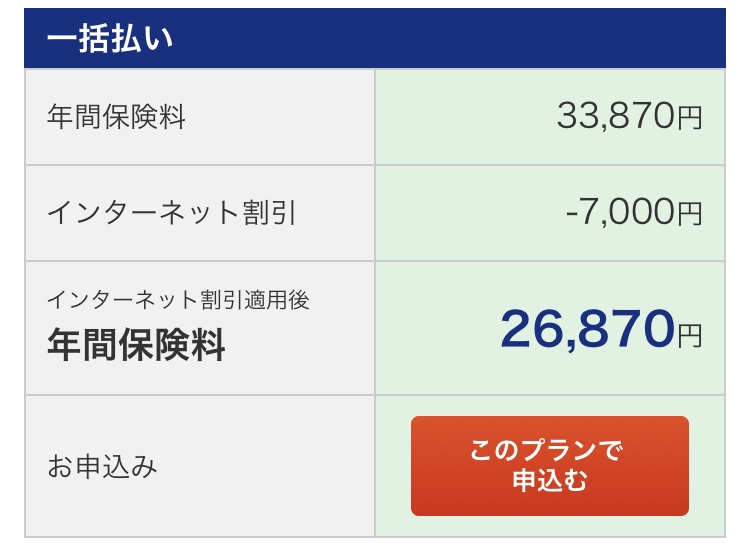Select the インターネット割引 row label
Image resolution: width=750 pixels, height=554 pixels.
(x=172, y=212)
